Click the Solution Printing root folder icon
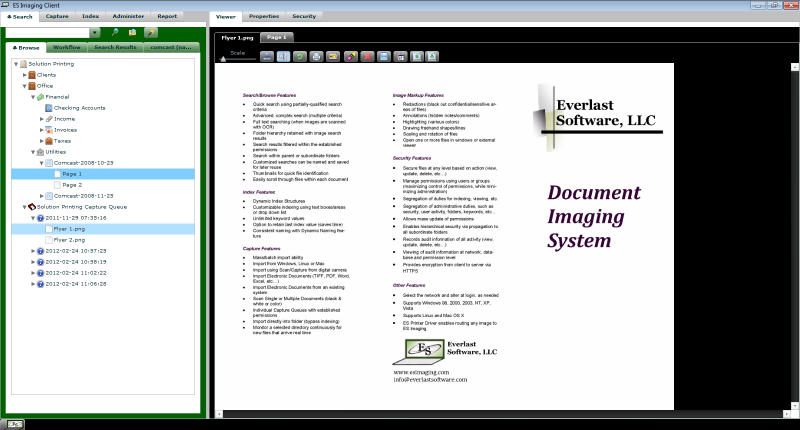800x430 pixels. click(23, 64)
